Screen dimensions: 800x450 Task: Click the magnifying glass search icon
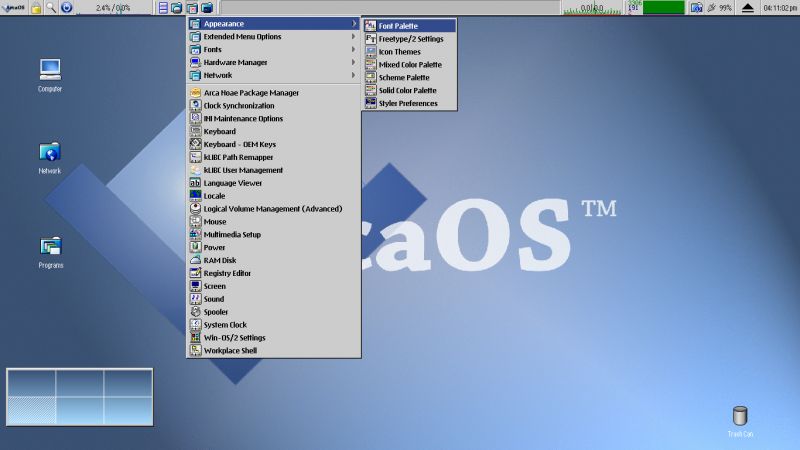[x=51, y=8]
